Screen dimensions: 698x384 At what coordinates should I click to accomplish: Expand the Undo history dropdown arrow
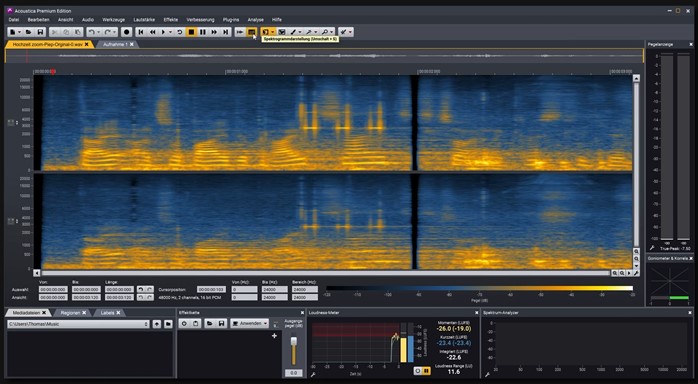[x=98, y=32]
